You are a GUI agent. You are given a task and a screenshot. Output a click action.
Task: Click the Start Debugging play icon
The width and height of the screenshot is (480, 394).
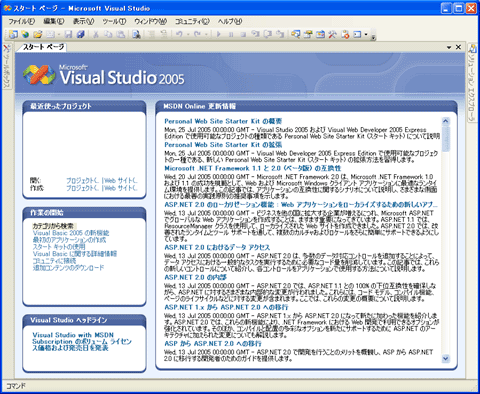click(219, 34)
